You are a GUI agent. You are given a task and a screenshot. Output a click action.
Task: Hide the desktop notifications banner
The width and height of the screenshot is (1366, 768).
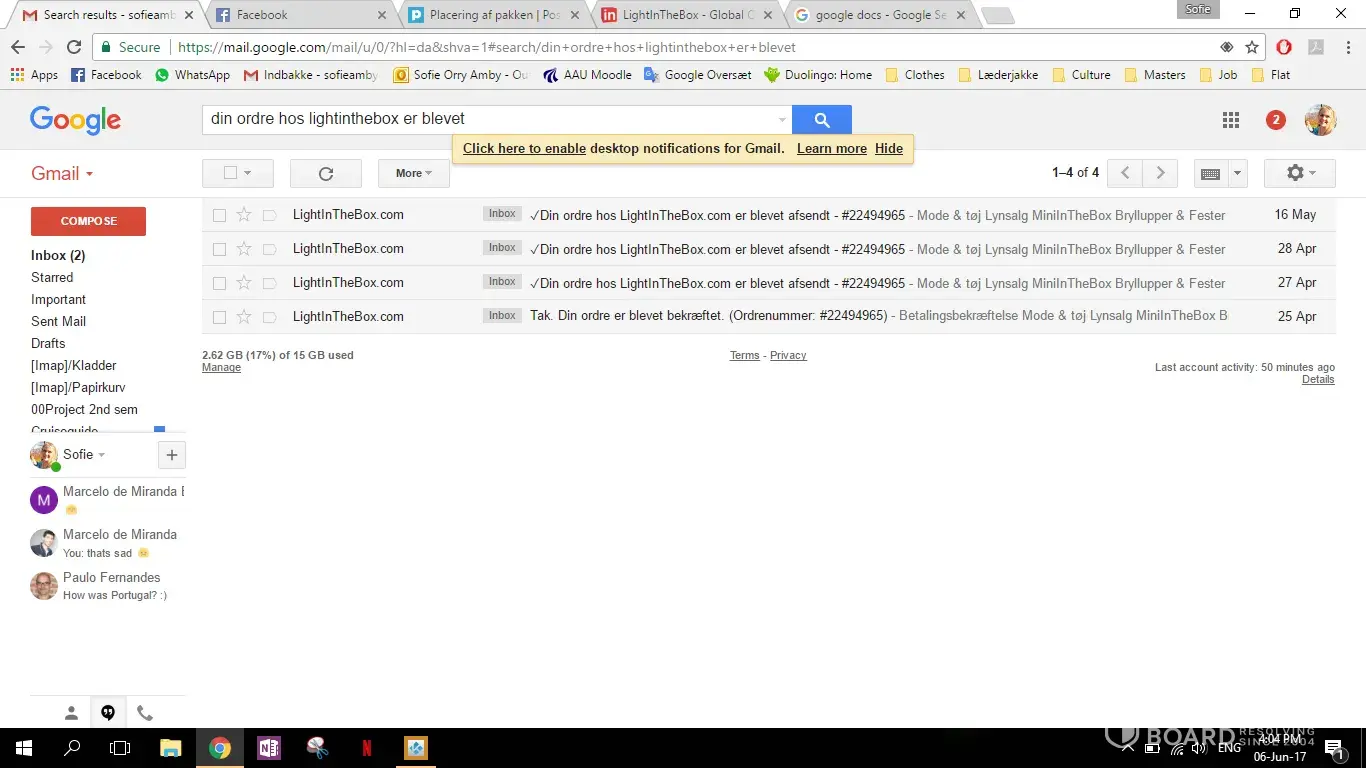pos(889,148)
